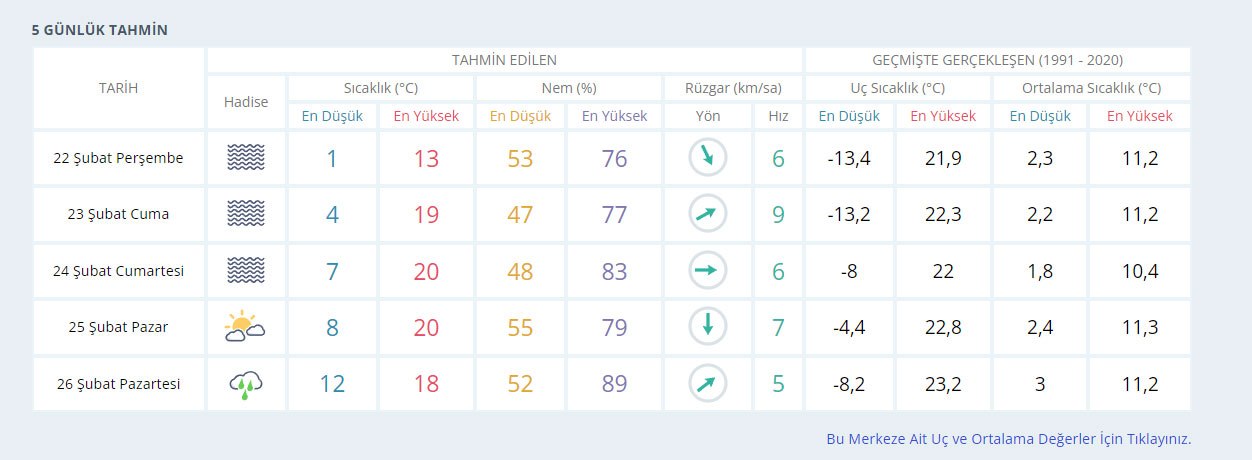1252x460 pixels.
Task: Click the Rüzgar (km/sa) column header
Action: [733, 88]
